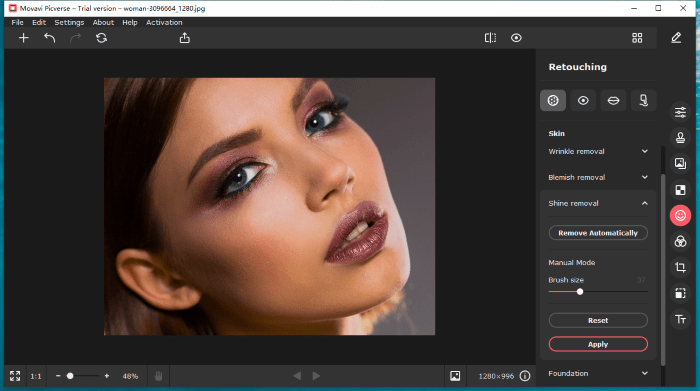
Task: Select the red Retouching face icon
Action: [x=680, y=216]
